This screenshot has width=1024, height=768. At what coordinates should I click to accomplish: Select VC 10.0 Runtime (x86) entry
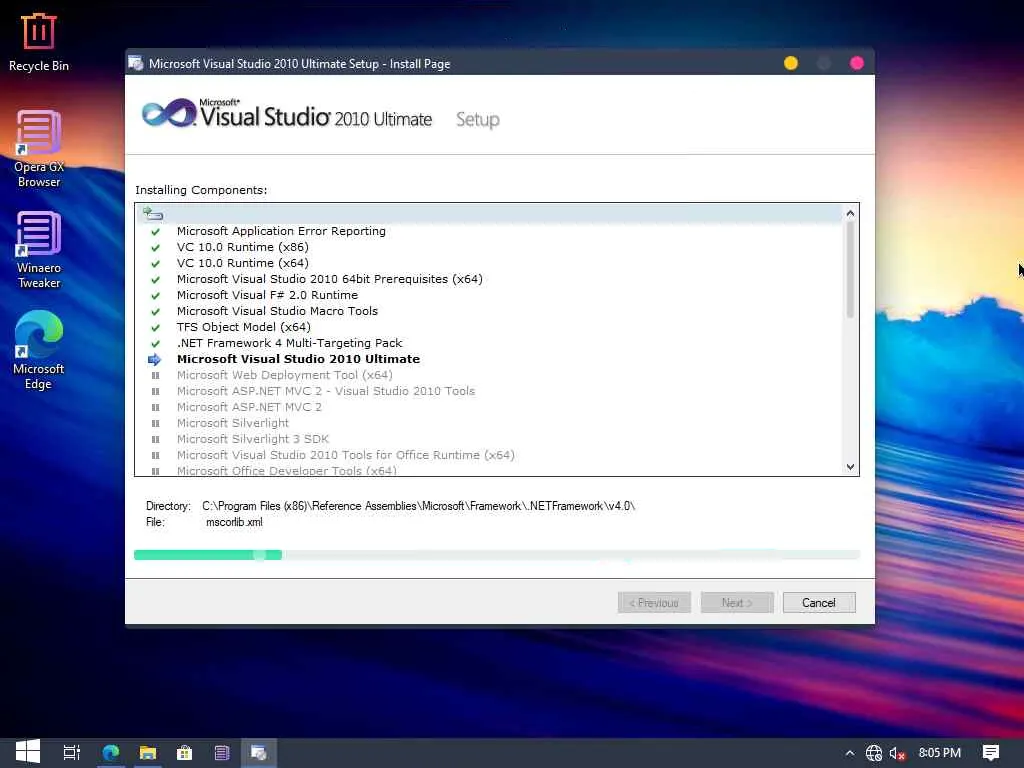(242, 247)
